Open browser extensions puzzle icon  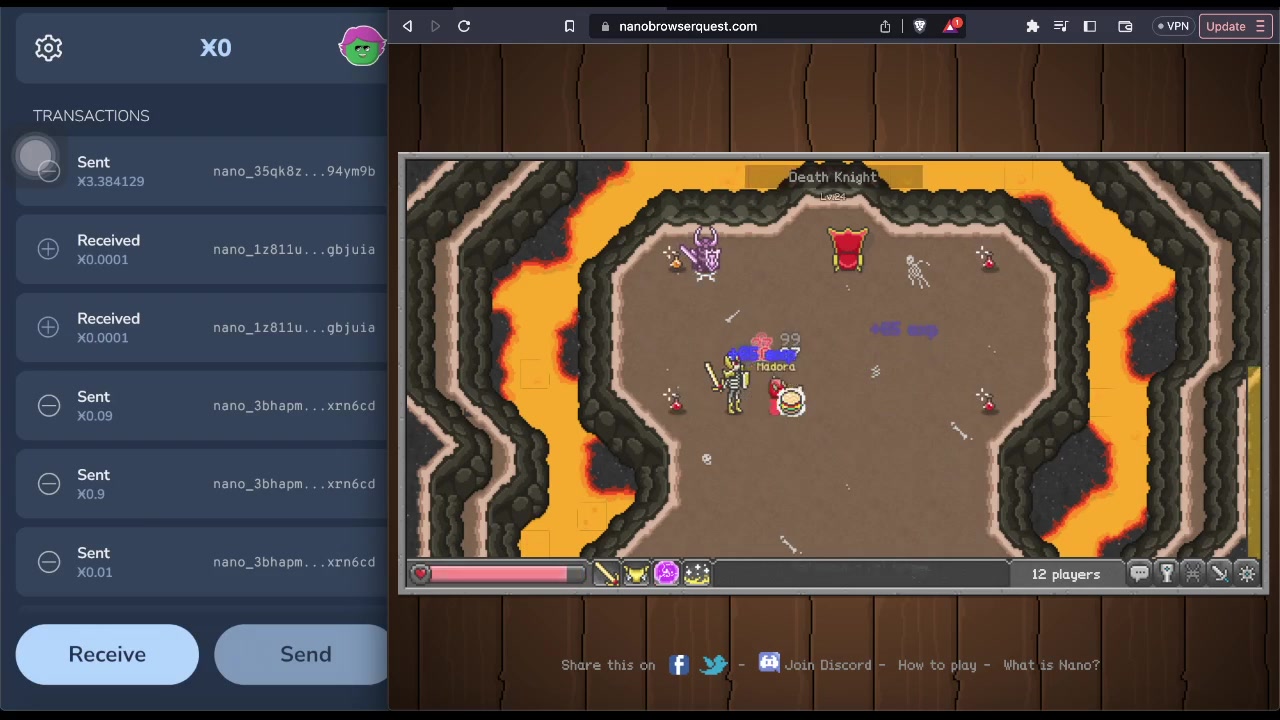(1032, 26)
